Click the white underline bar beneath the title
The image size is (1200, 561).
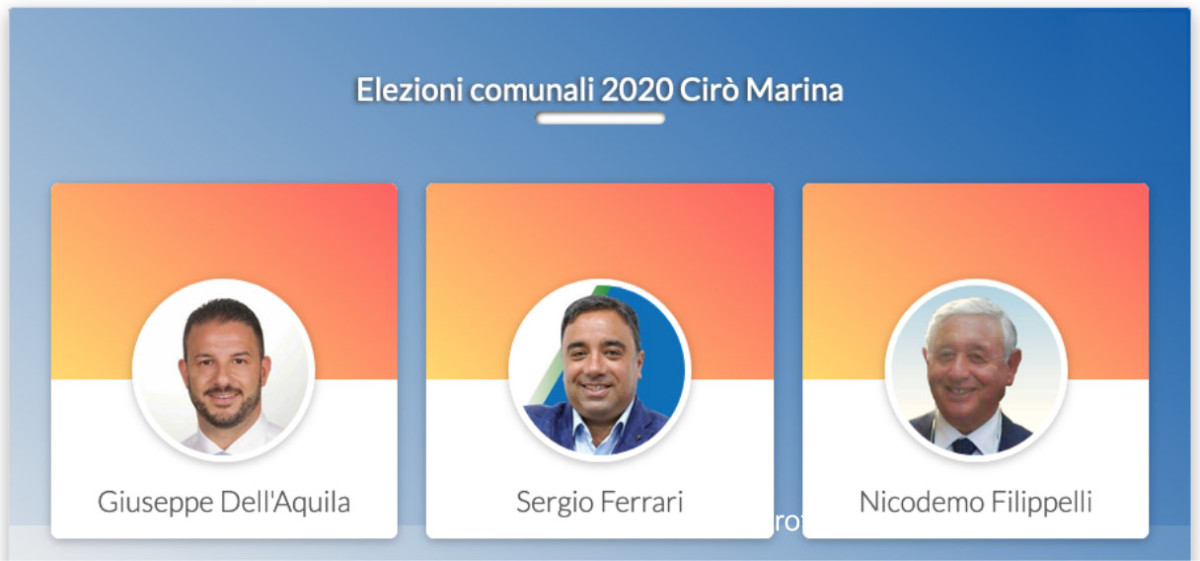click(600, 119)
